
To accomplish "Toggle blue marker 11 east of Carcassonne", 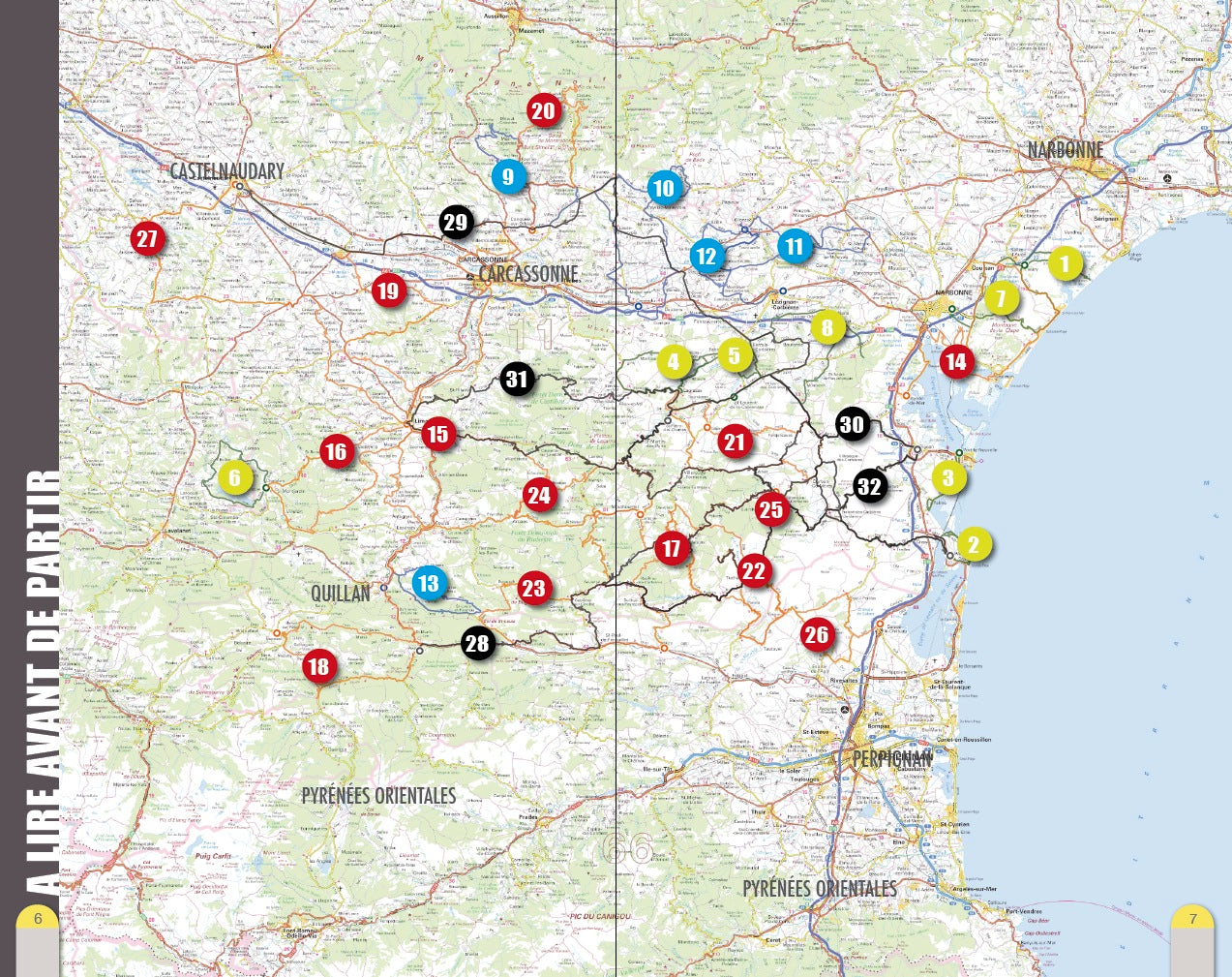I will click(795, 245).
